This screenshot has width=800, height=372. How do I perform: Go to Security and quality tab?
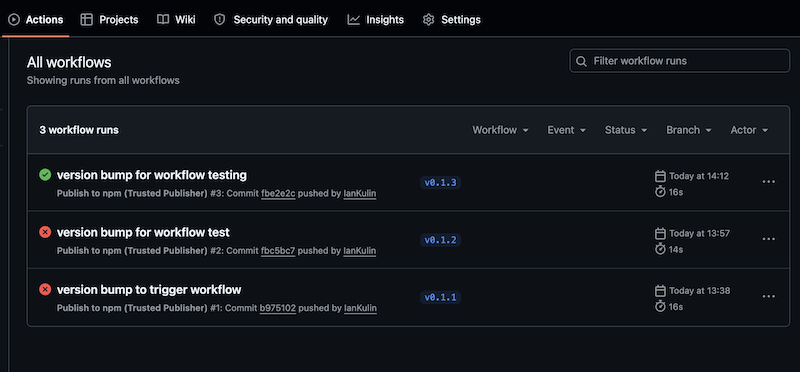coord(270,20)
